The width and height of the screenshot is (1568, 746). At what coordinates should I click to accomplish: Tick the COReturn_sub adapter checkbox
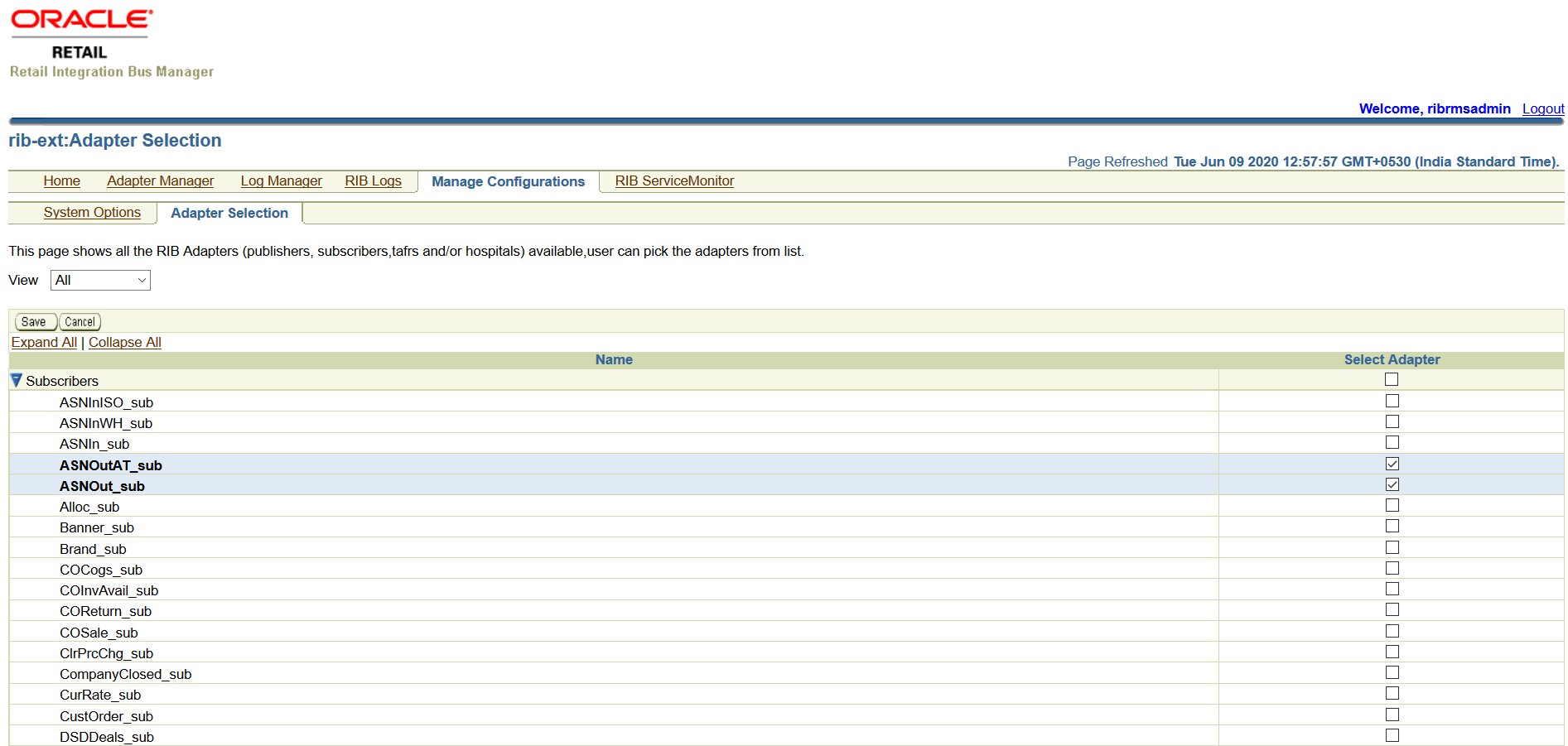point(1392,609)
